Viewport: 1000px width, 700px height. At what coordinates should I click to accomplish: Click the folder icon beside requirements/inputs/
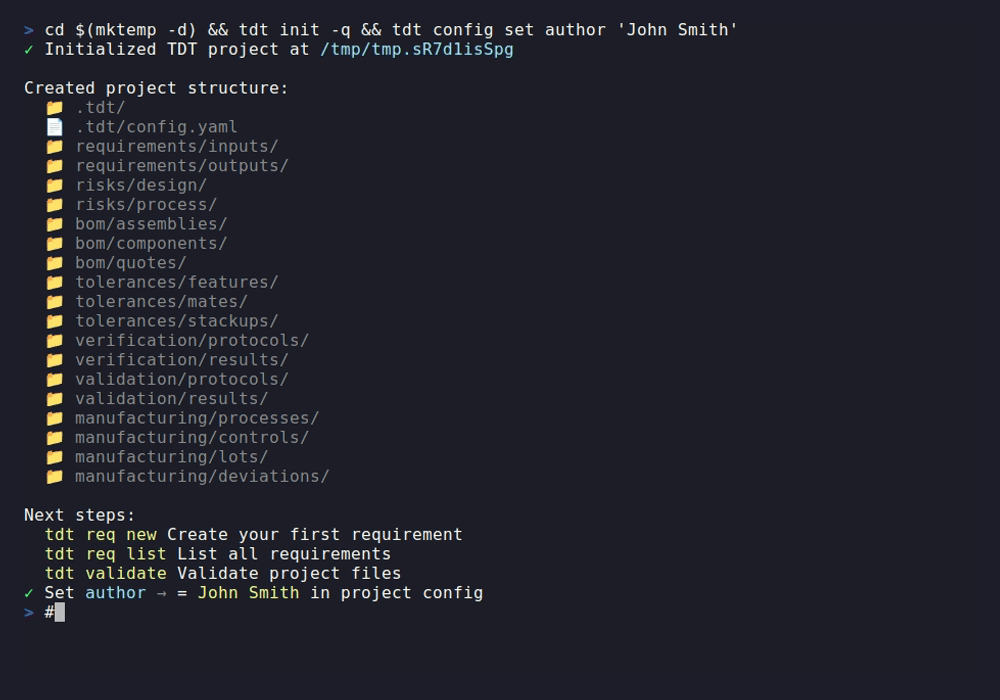pos(54,146)
